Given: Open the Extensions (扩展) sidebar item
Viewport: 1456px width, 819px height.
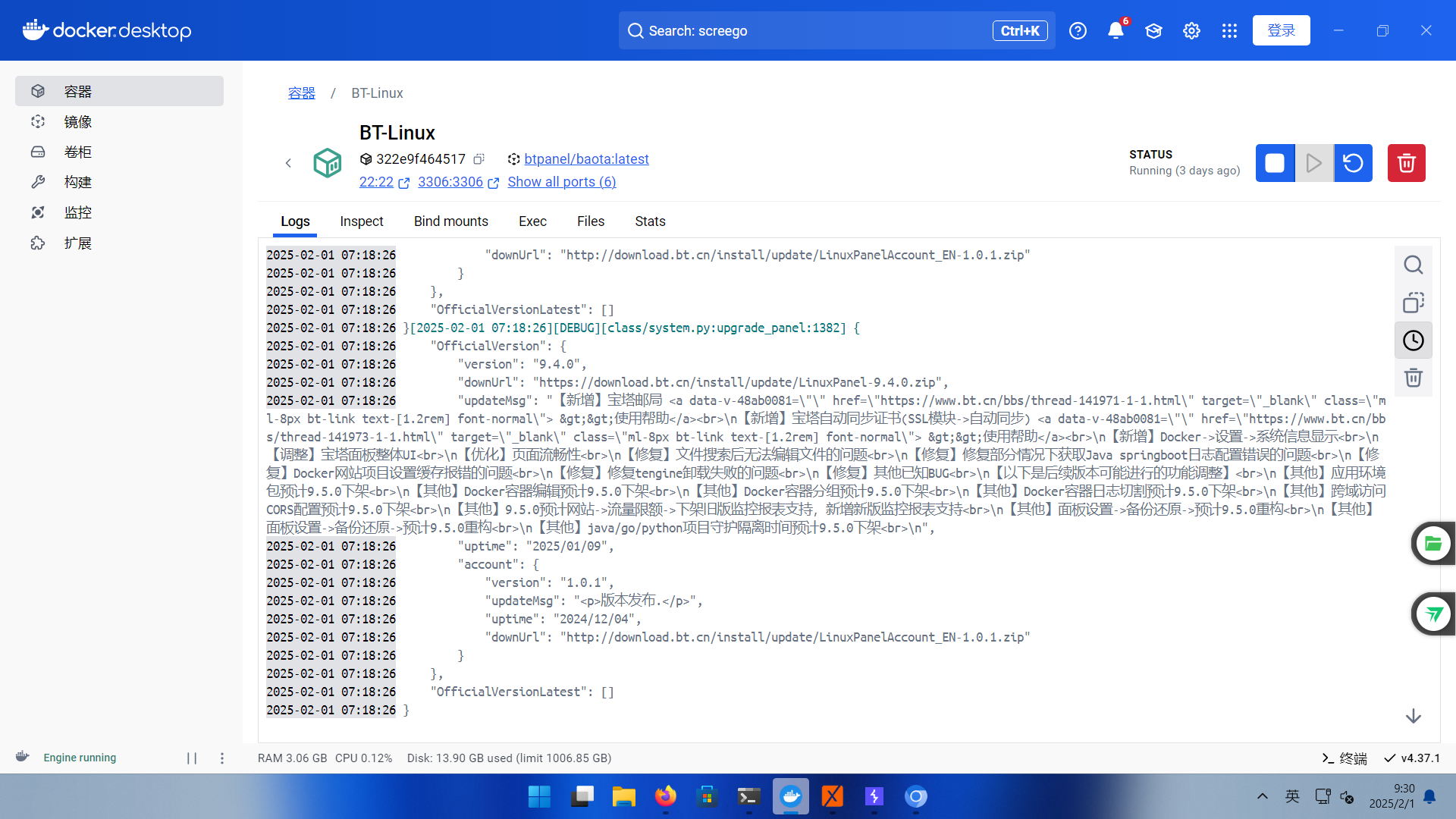Looking at the screenshot, I should pos(119,243).
